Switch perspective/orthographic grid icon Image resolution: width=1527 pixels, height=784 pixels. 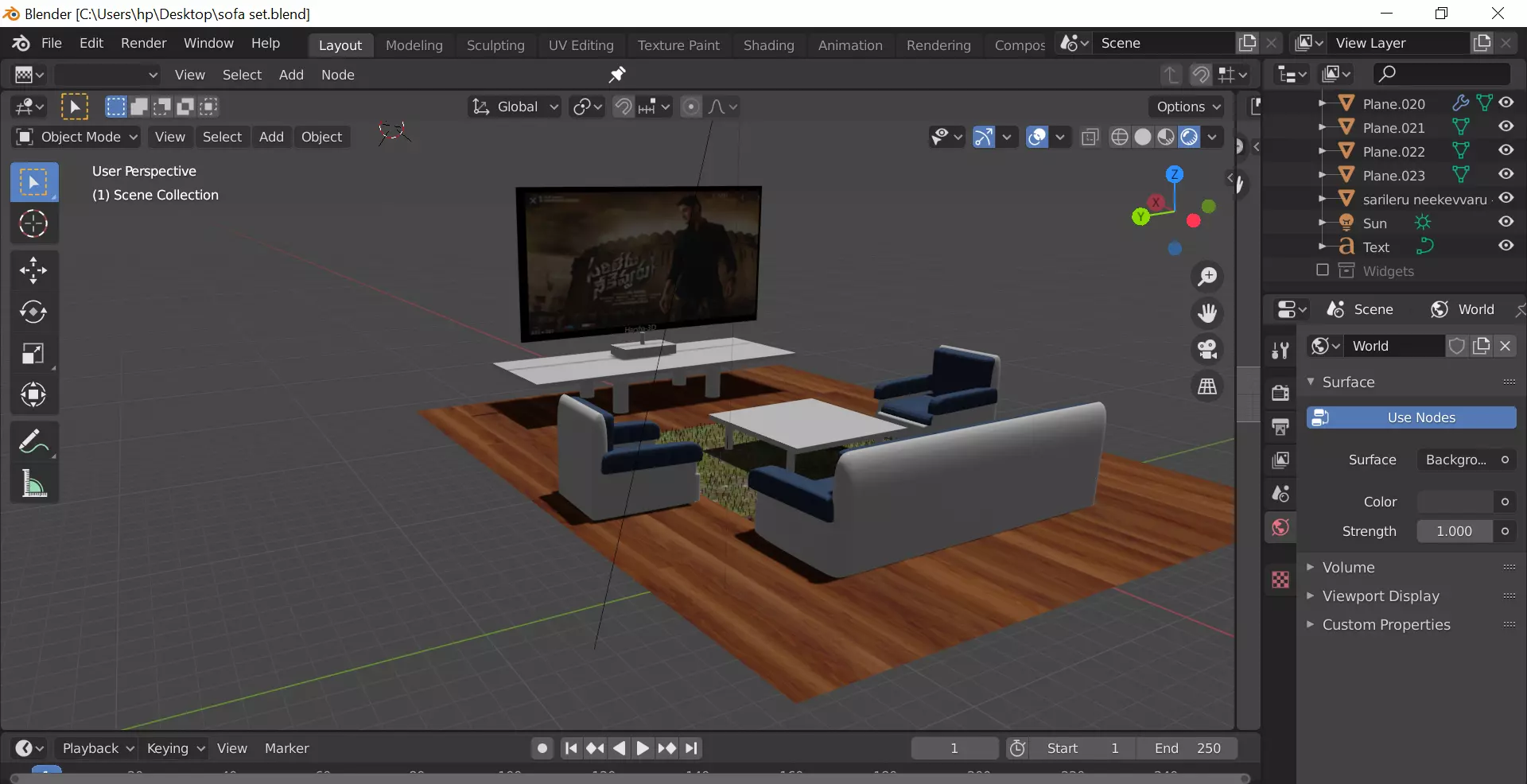pos(1207,386)
